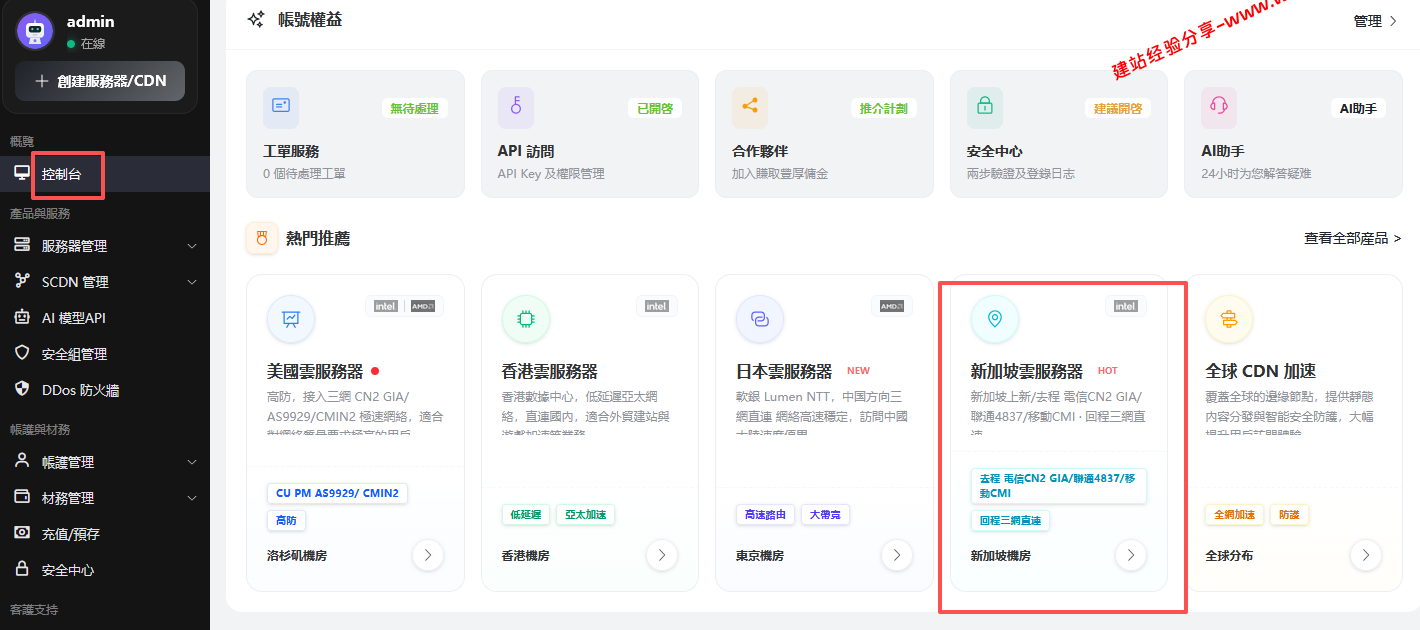Click the 安全組管理 shield icon
Viewport: 1420px width, 630px height.
click(22, 353)
